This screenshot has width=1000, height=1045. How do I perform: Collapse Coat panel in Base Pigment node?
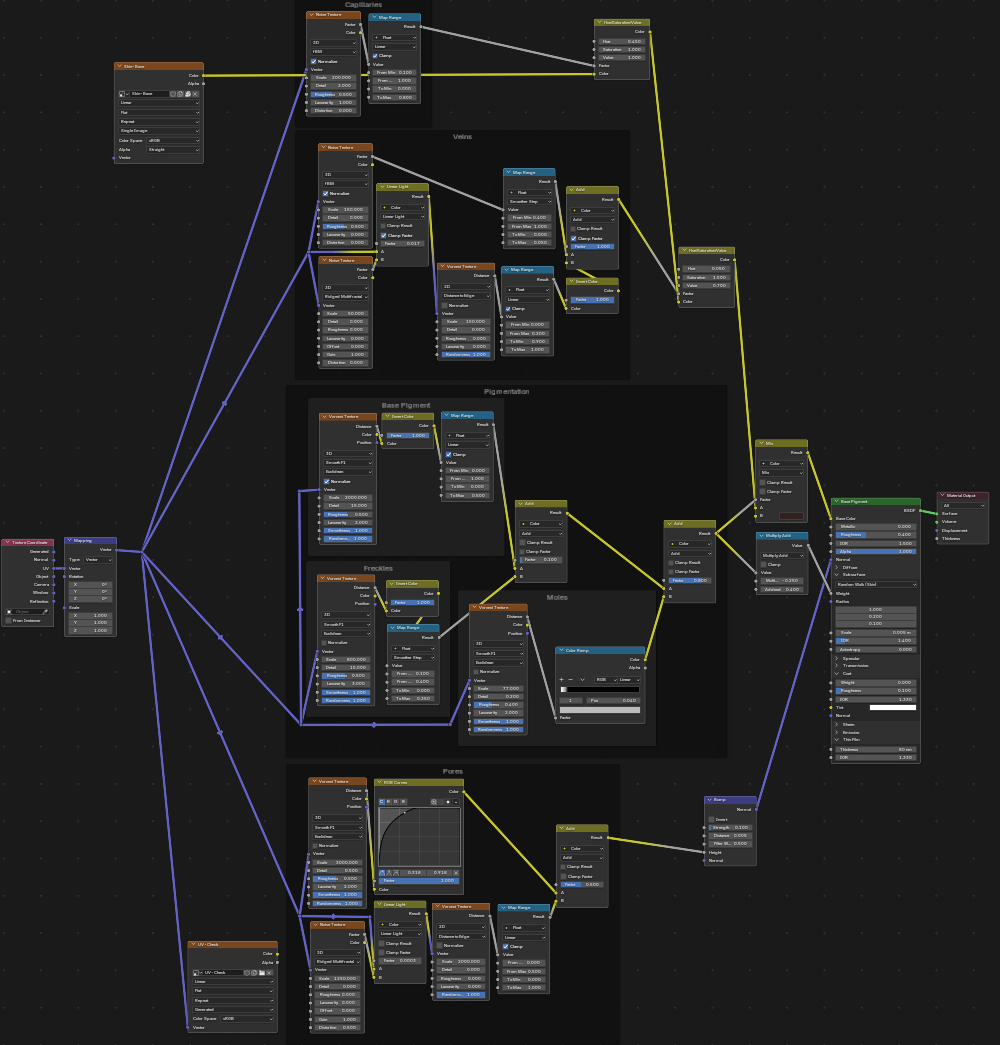coord(837,674)
